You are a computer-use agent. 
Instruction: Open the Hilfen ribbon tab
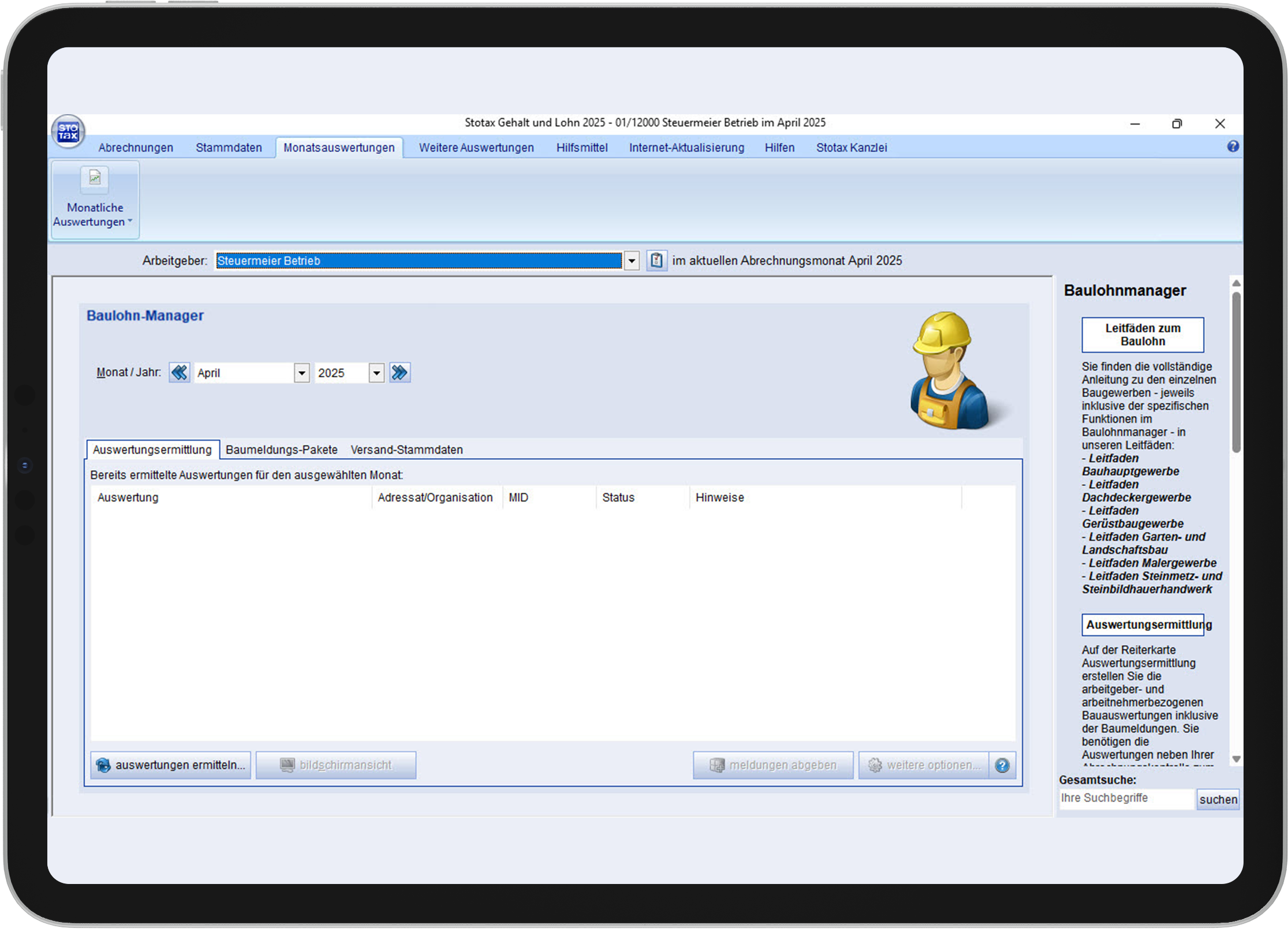[779, 148]
